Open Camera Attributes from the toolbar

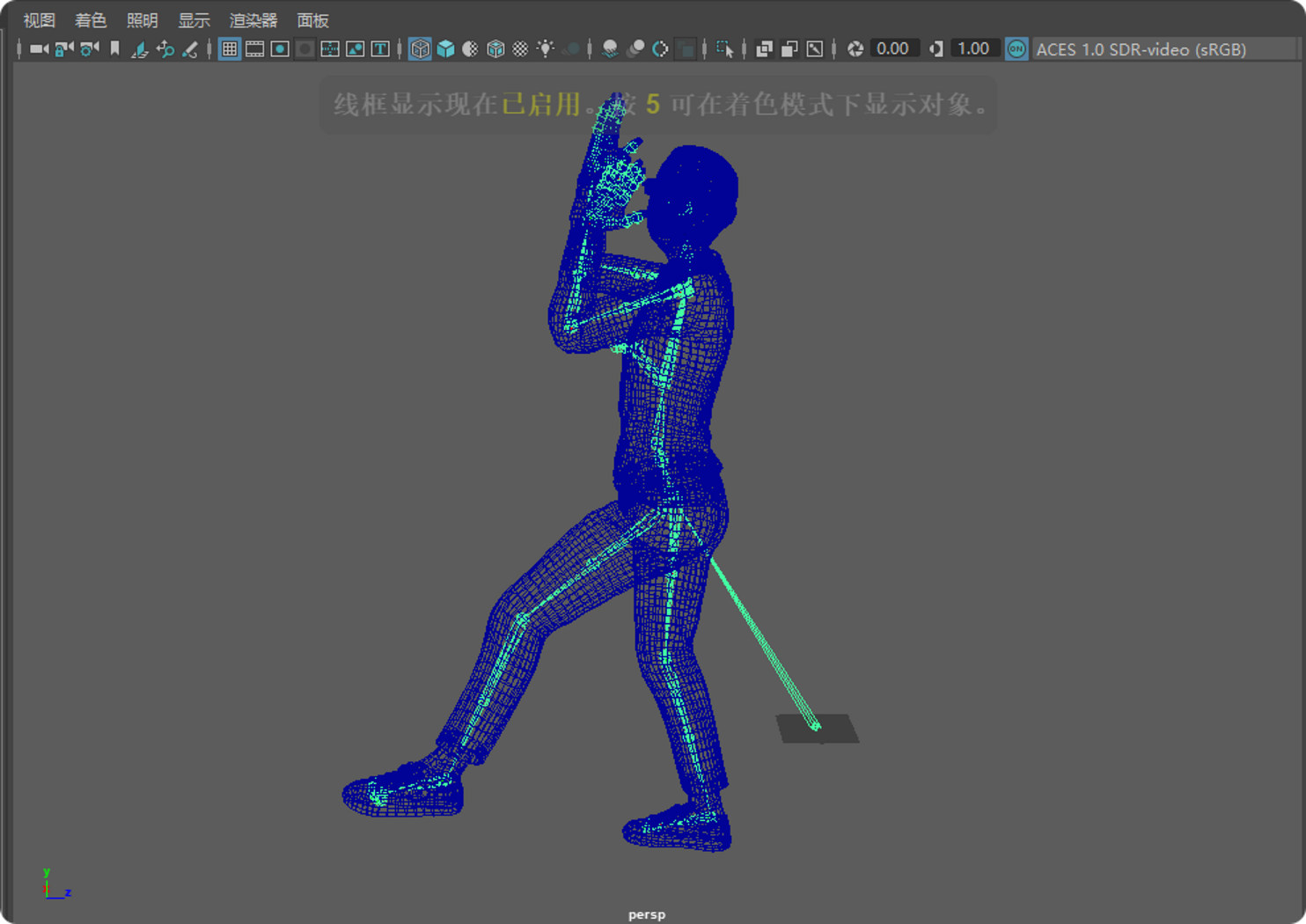pyautogui.click(x=89, y=49)
